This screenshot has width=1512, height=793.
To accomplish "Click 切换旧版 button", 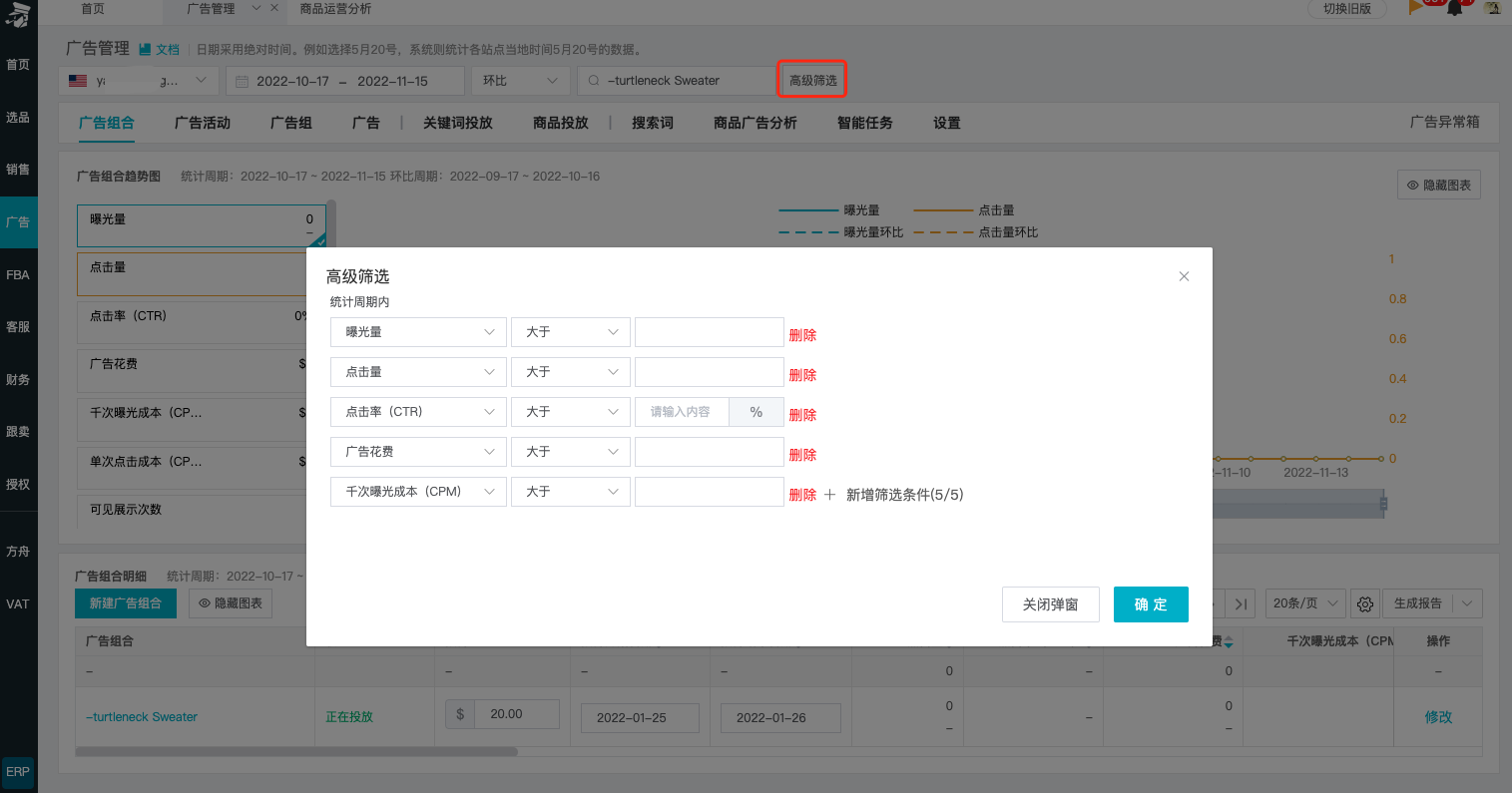I will coord(1347,9).
